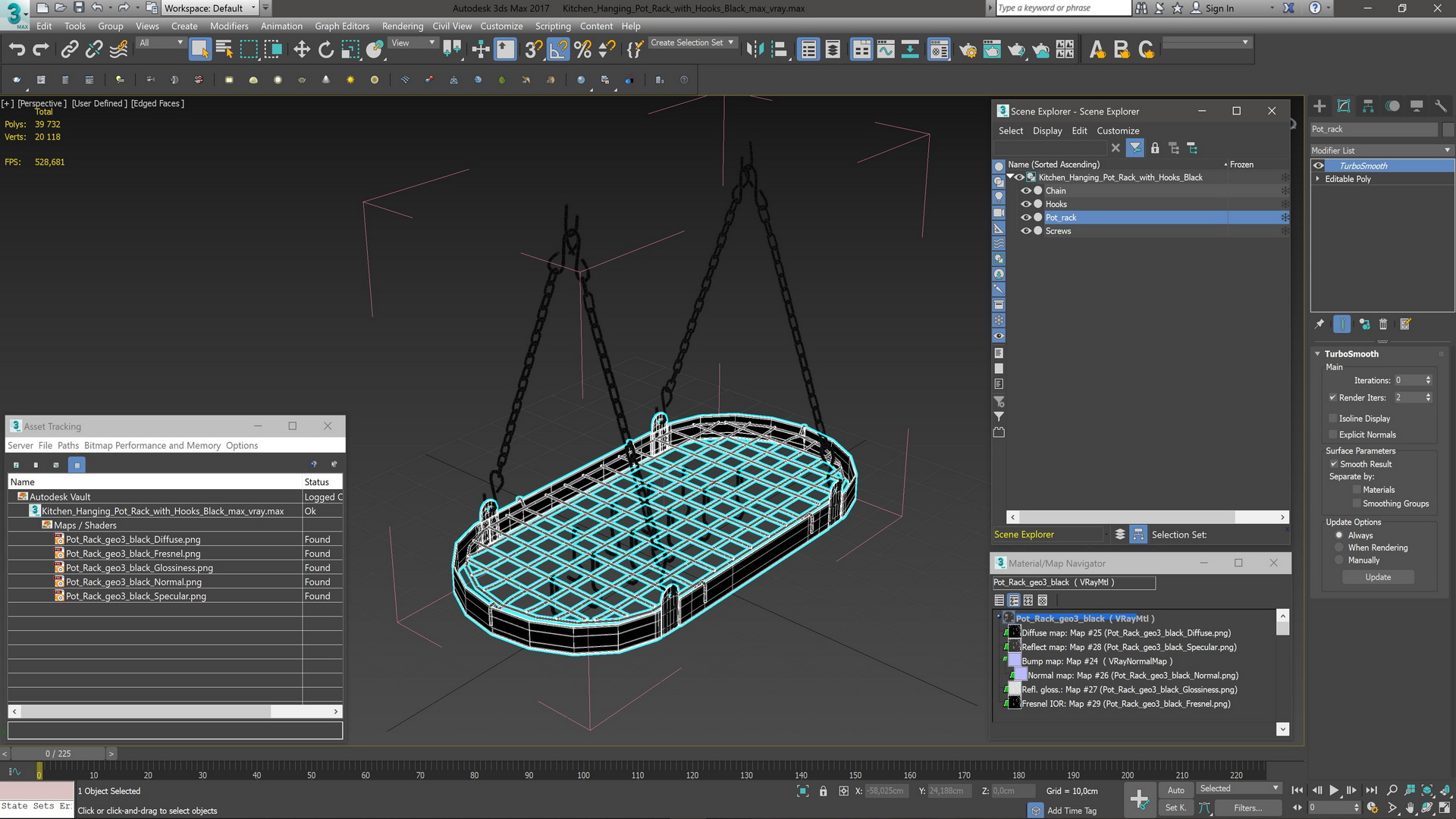Click Remove Modifier trash icon
Viewport: 1456px width, 819px height.
1383,325
